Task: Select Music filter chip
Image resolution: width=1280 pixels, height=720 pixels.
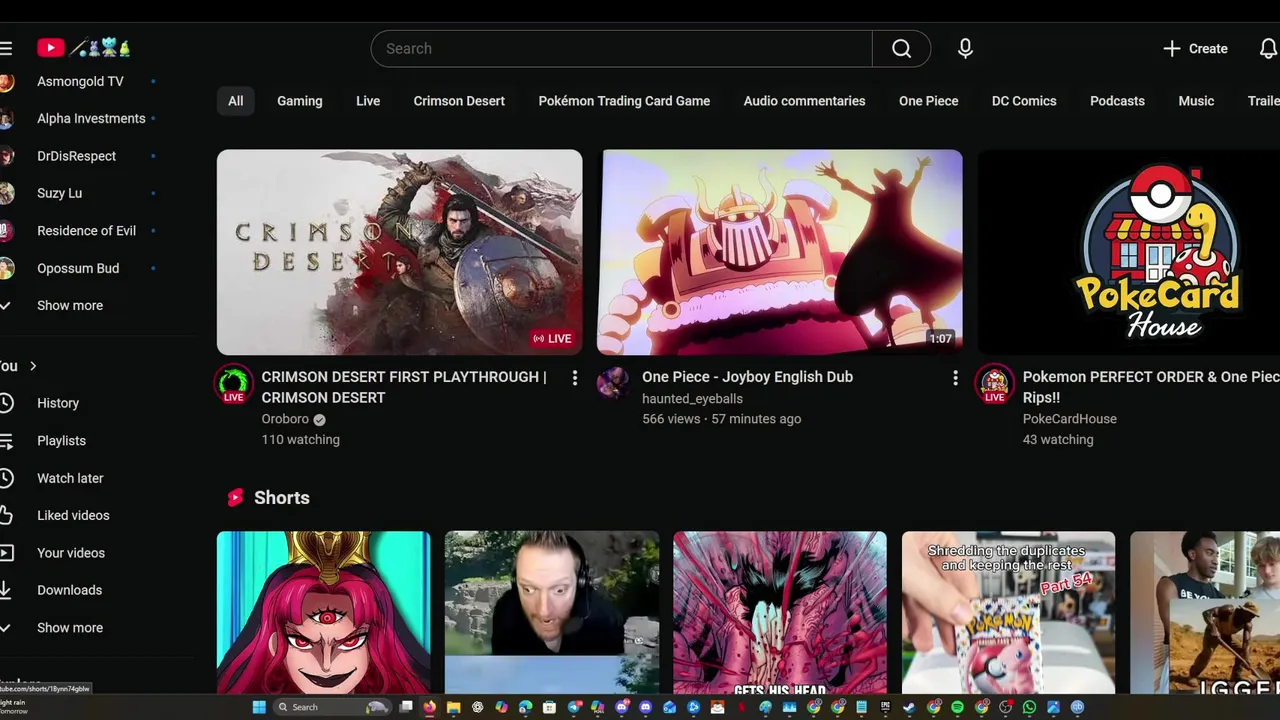Action: click(x=1196, y=101)
